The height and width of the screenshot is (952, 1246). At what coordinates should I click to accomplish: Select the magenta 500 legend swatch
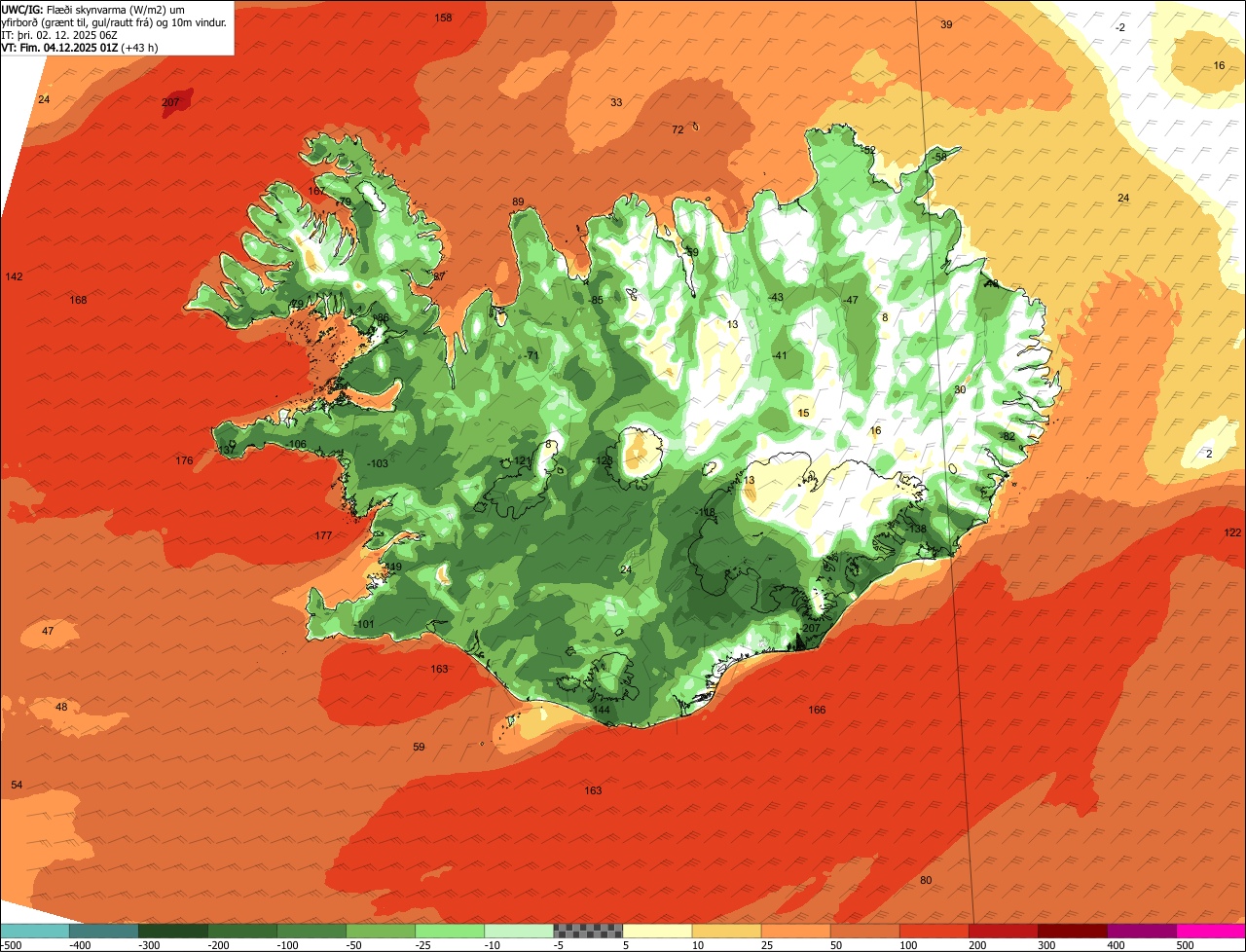[1211, 930]
